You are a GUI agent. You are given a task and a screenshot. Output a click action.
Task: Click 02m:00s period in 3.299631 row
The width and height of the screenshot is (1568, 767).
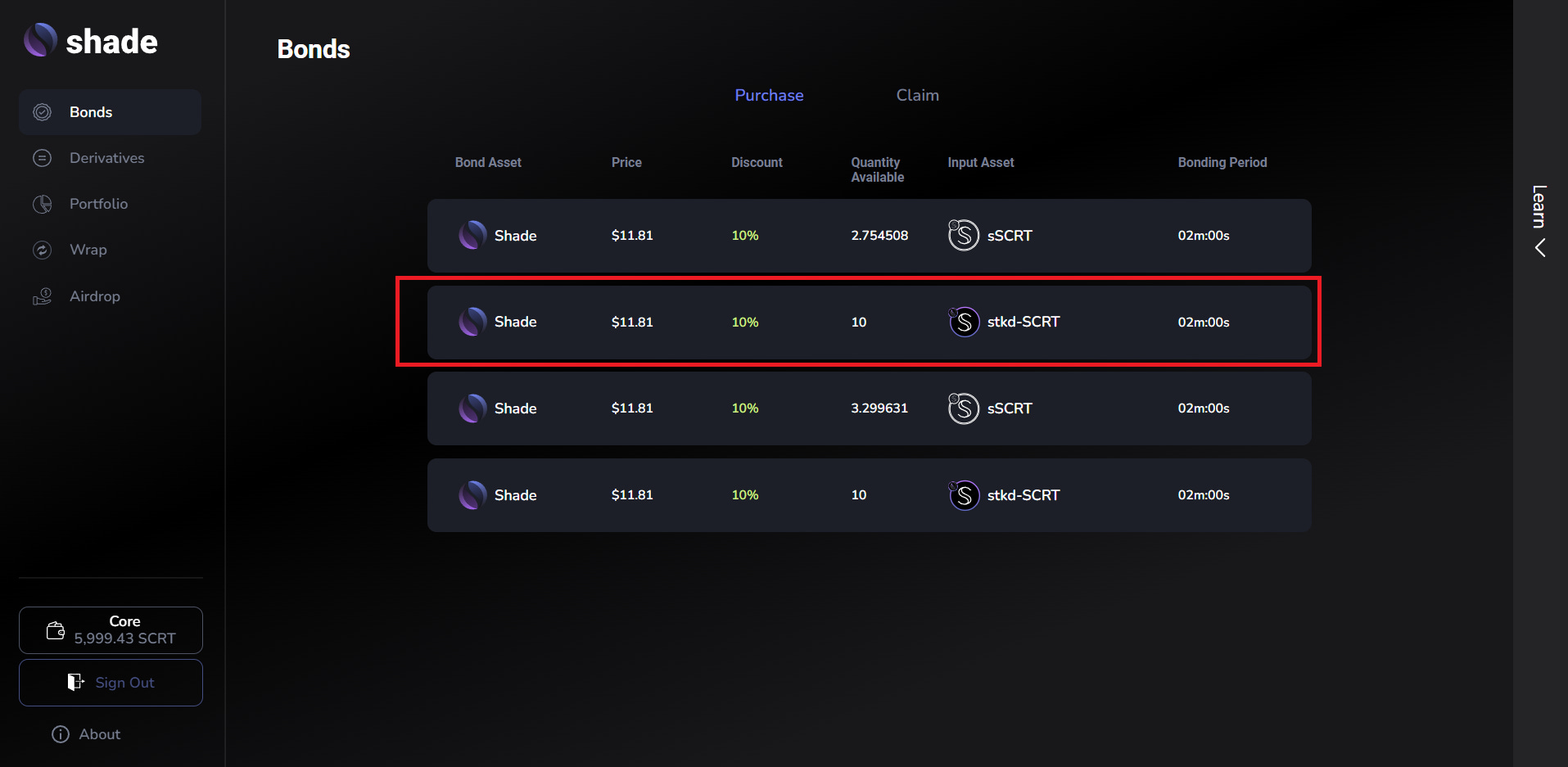pyautogui.click(x=1204, y=408)
